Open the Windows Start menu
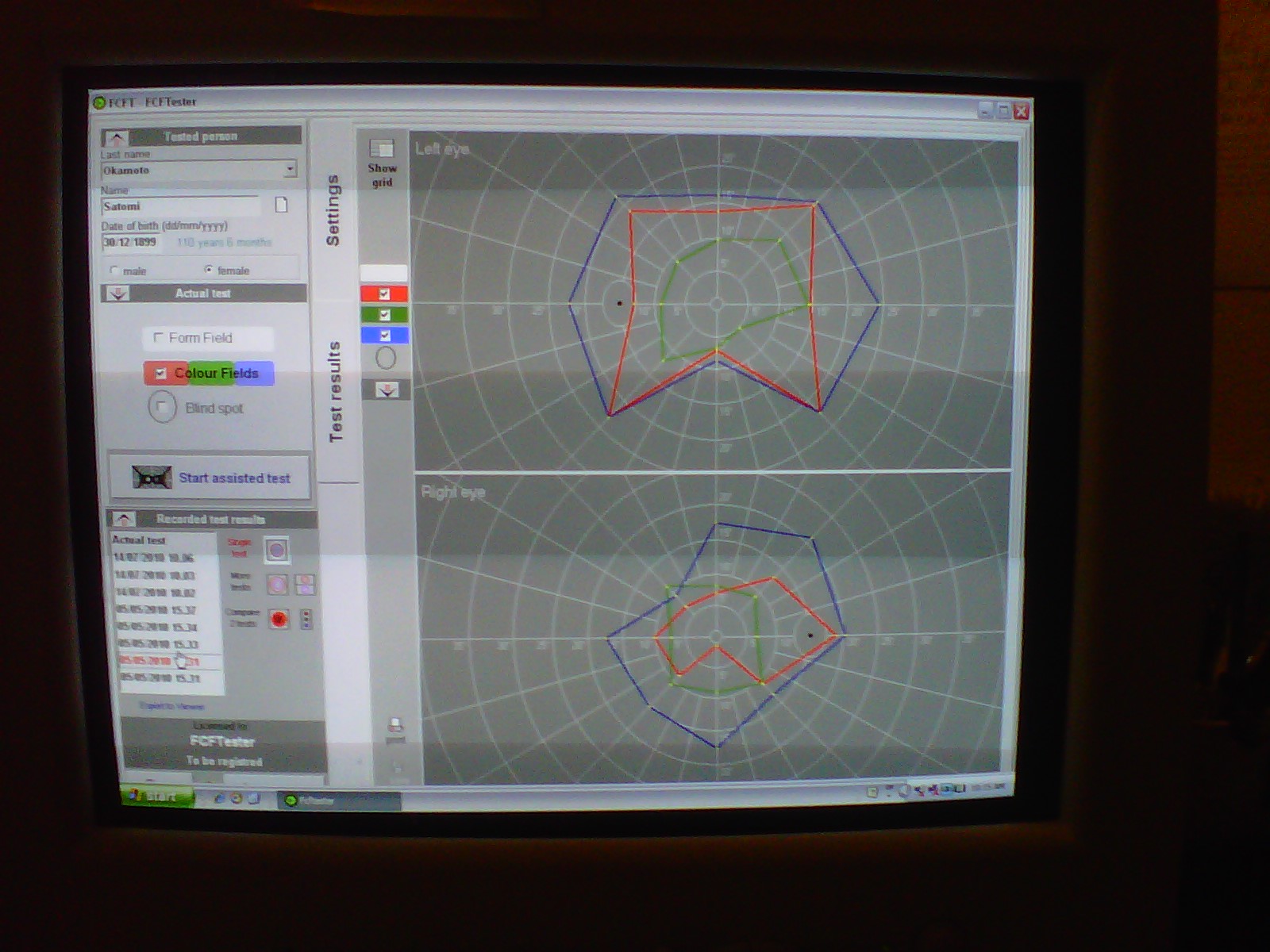This screenshot has height=952, width=1270. (156, 796)
